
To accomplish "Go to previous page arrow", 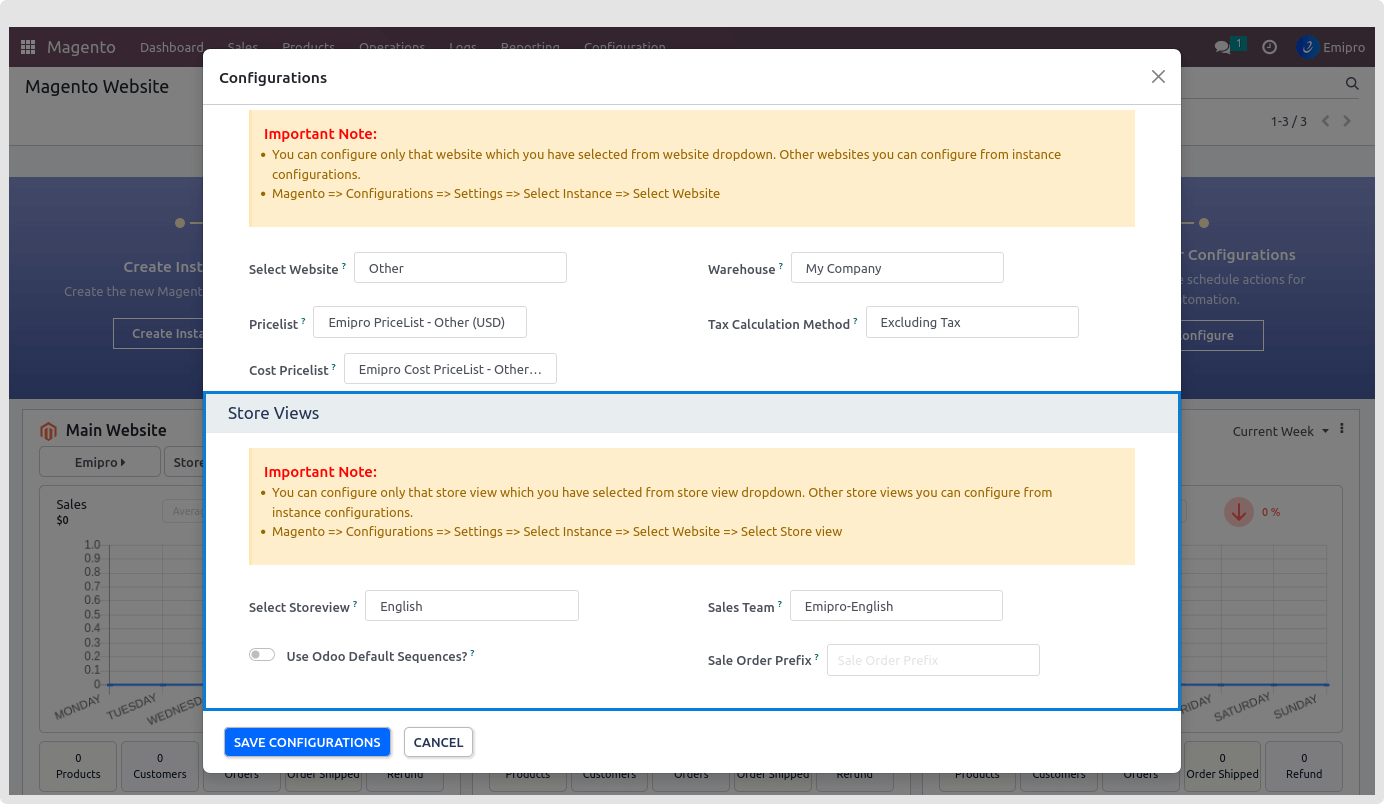I will coord(1326,121).
